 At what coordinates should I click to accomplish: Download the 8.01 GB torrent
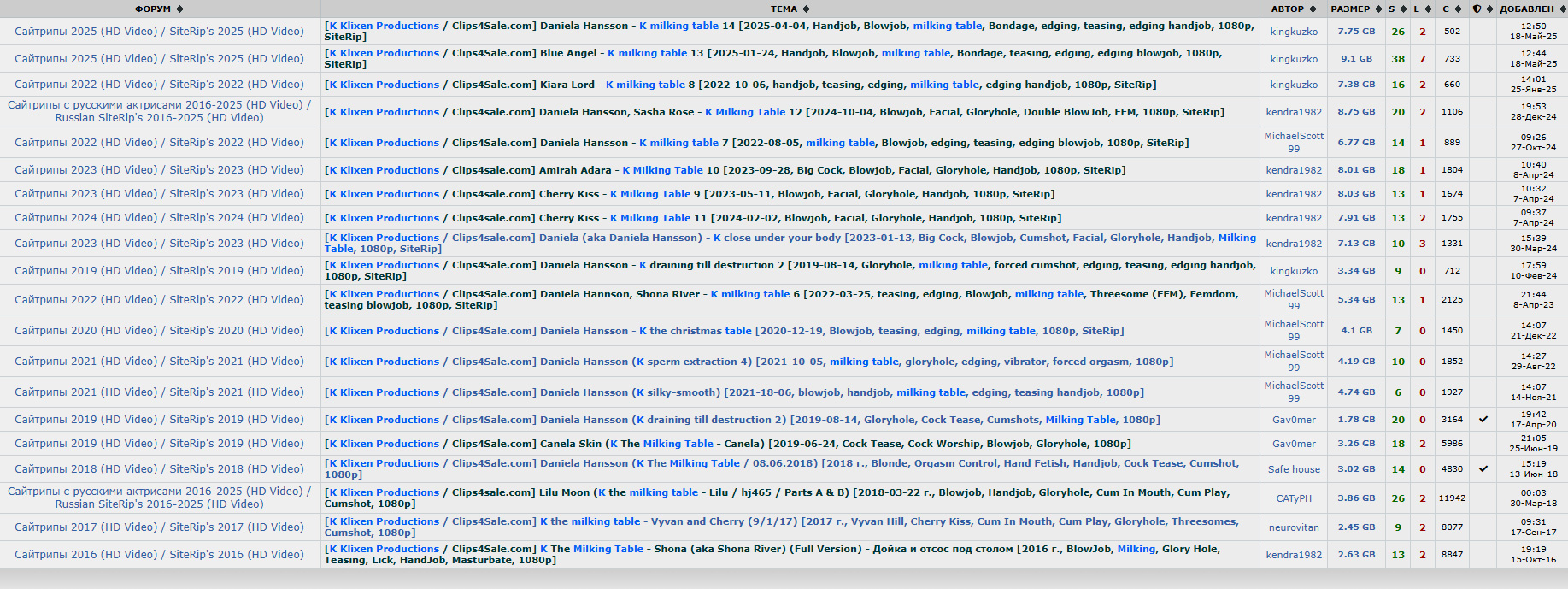click(x=1356, y=170)
